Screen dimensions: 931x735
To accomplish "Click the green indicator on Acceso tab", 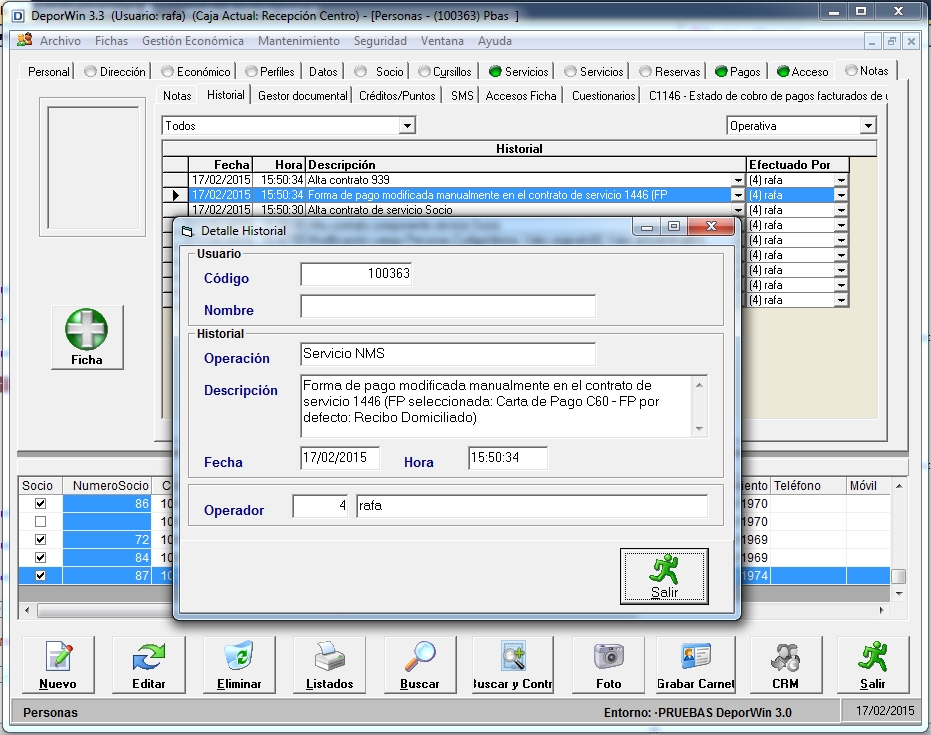I will [x=783, y=72].
